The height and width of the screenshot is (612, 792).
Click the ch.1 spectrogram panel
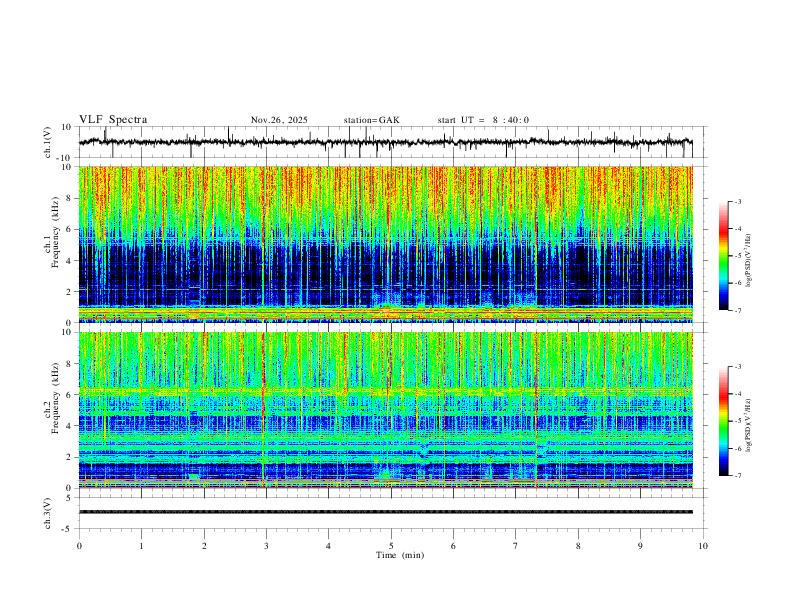[385, 244]
